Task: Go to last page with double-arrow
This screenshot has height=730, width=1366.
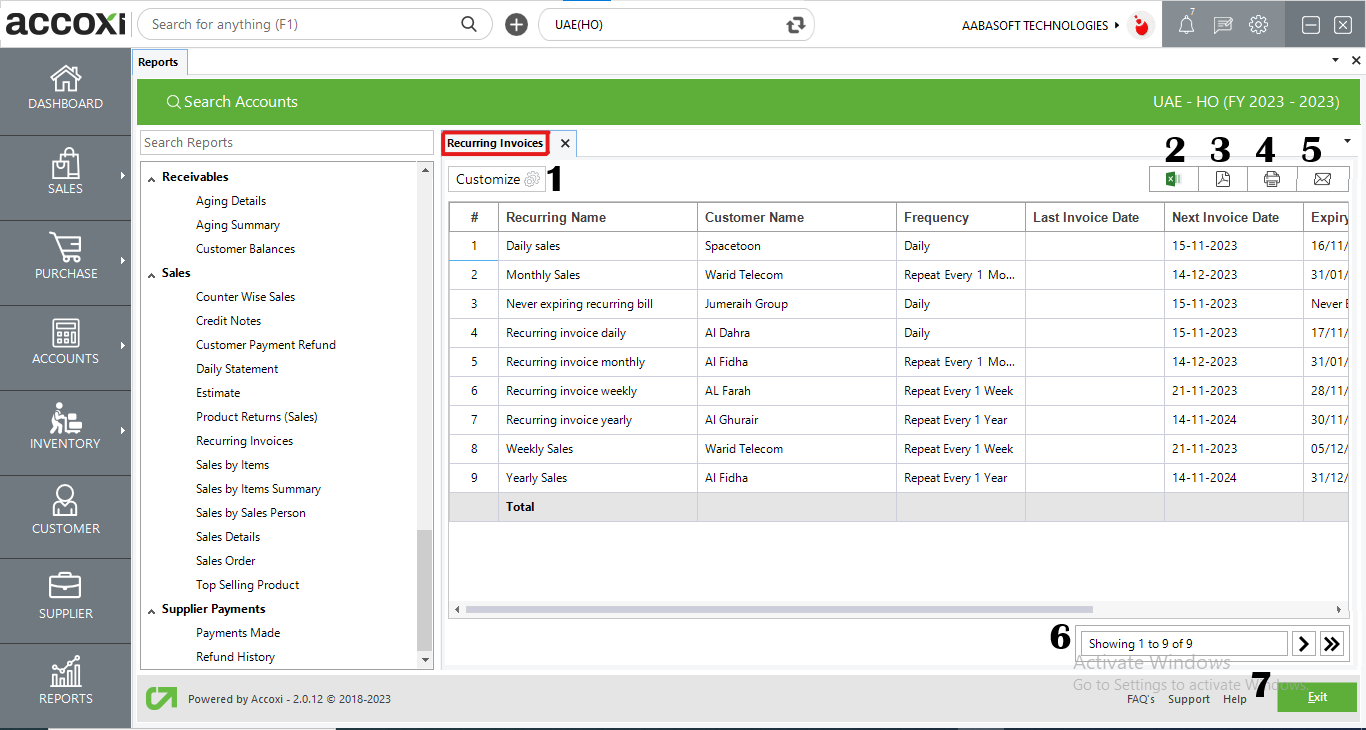Action: 1332,643
